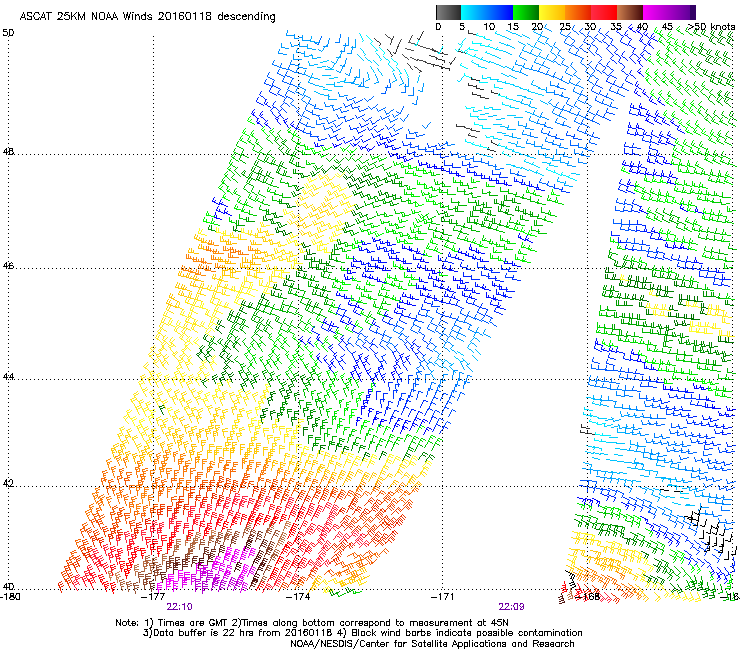
Task: Select the green 15-20 knots legend swatch
Action: [x=526, y=12]
